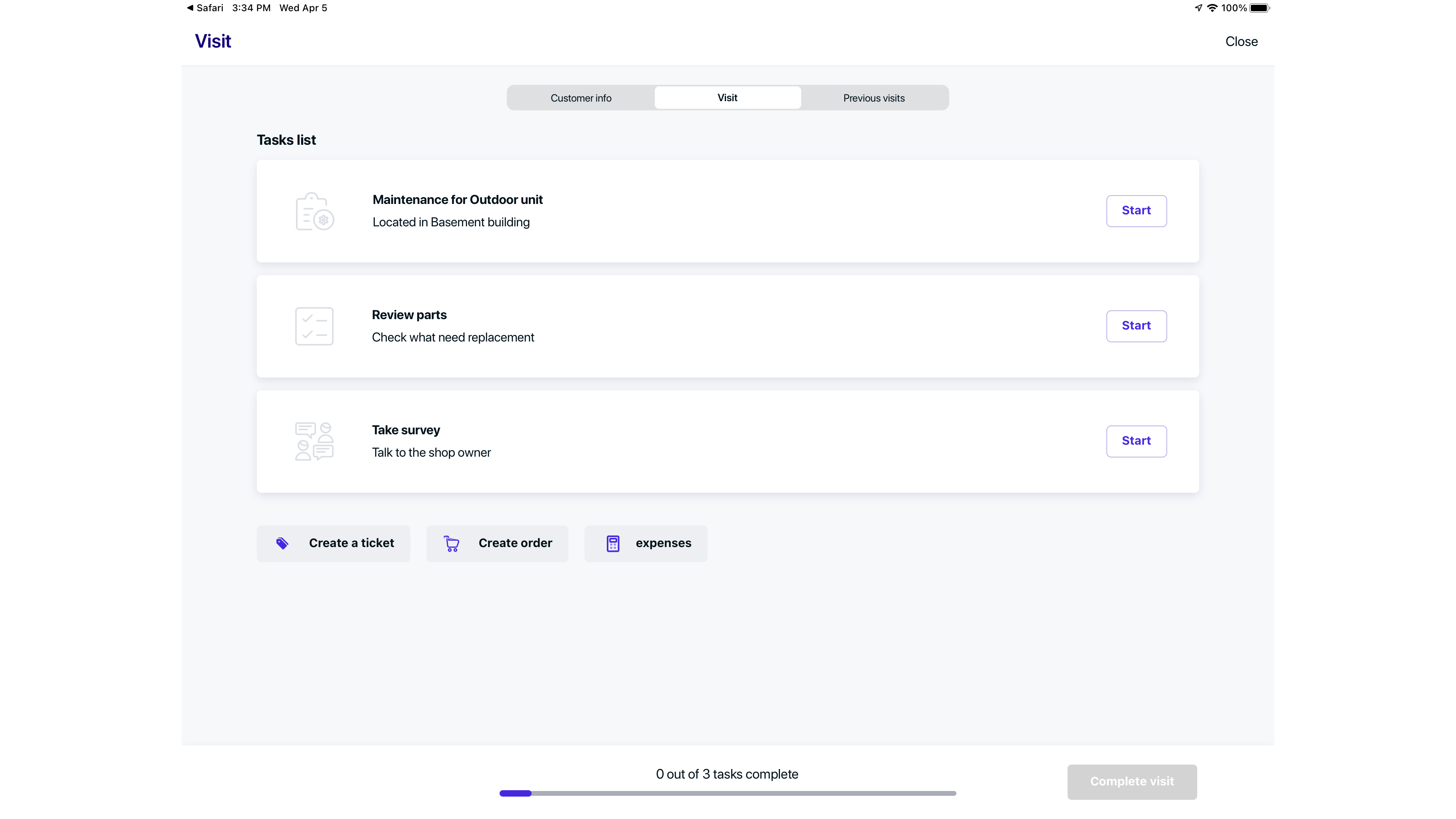This screenshot has height=819, width=1456.
Task: Start the Maintenance for Outdoor unit task
Action: (x=1136, y=211)
